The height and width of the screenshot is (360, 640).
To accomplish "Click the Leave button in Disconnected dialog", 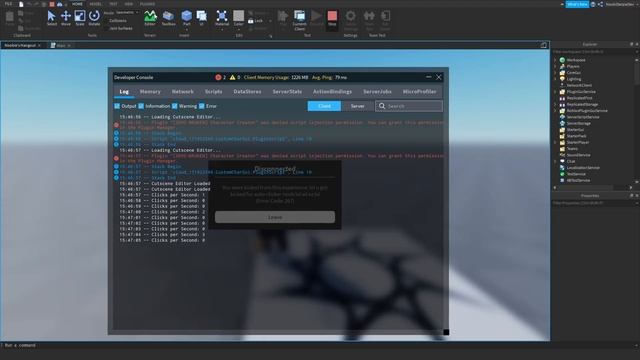I will [275, 217].
